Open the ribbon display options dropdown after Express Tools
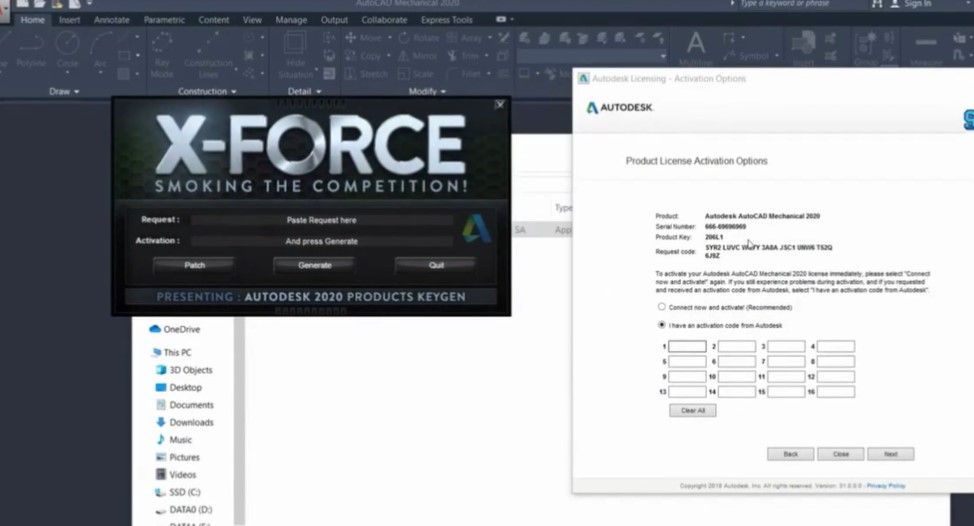Viewport: 974px width, 526px height. [x=511, y=20]
